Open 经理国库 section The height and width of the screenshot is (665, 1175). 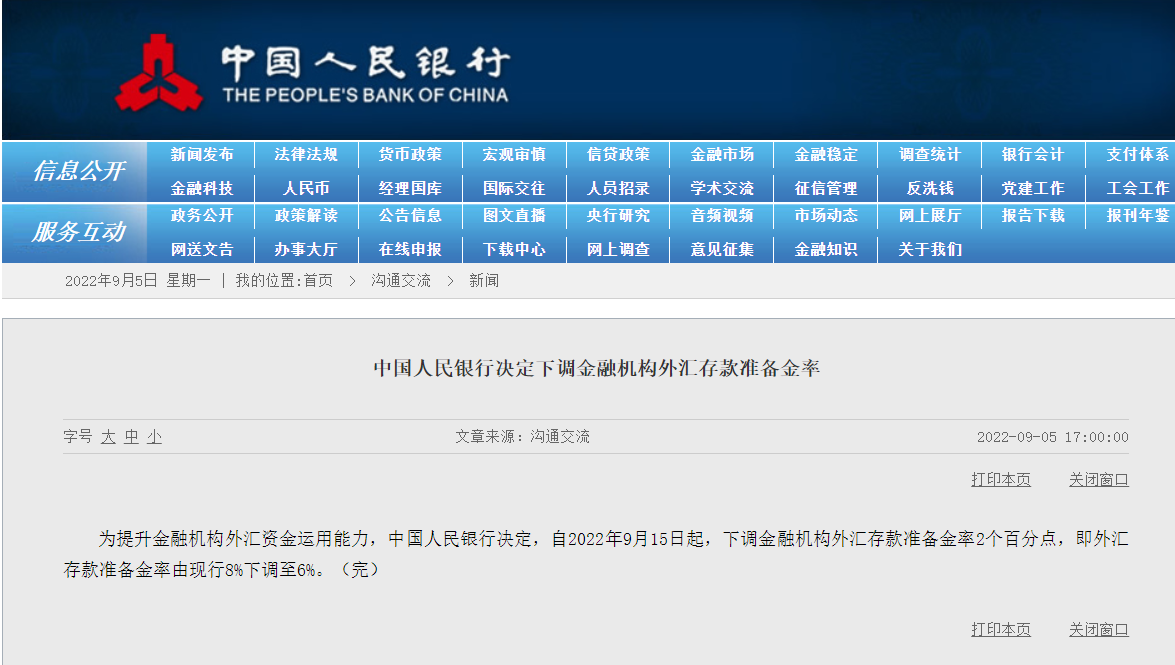(x=410, y=188)
